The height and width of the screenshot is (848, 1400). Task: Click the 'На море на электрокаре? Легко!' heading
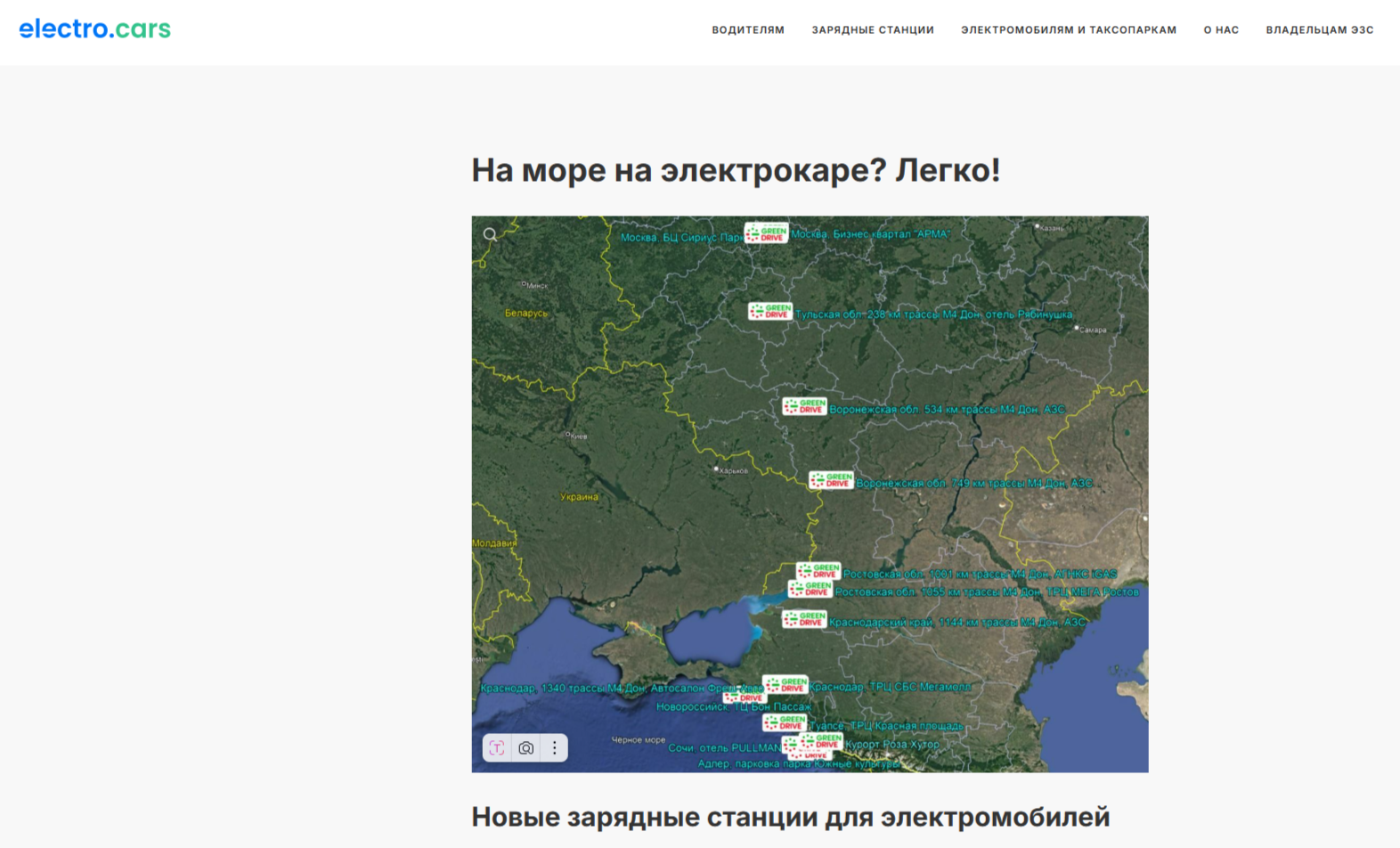735,170
